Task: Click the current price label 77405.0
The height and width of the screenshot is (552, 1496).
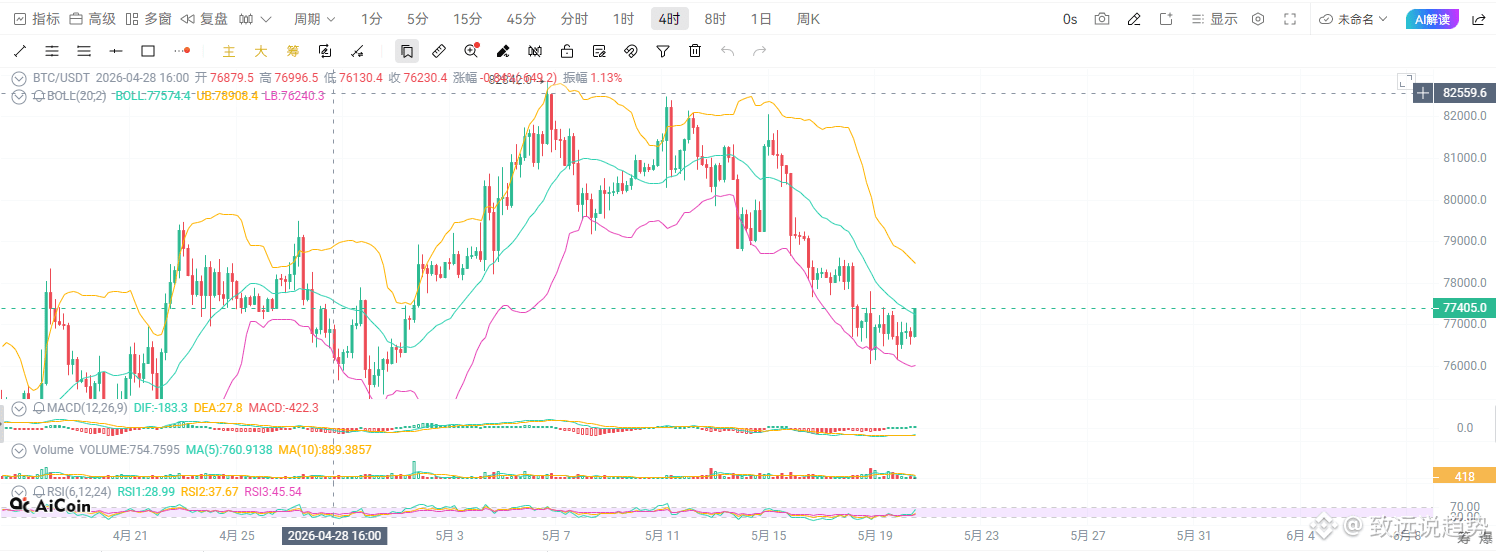Action: pos(1465,308)
